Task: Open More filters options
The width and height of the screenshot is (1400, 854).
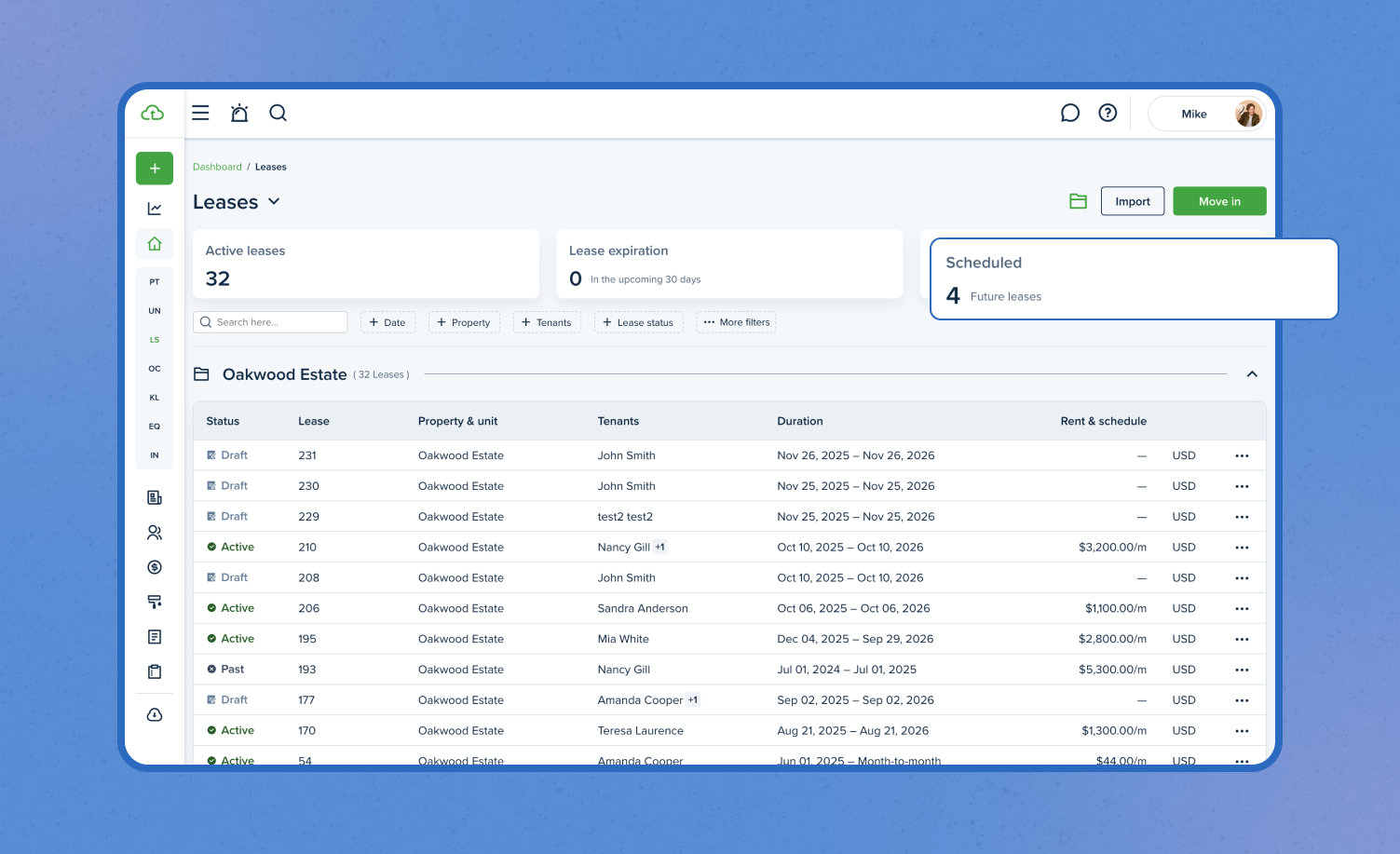Action: pyautogui.click(x=736, y=322)
